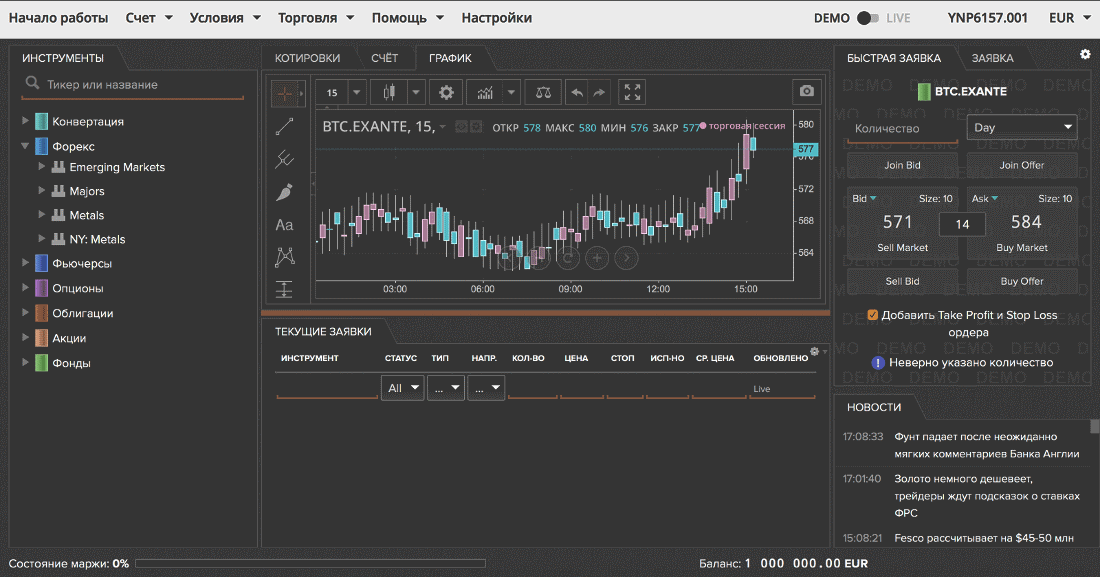Click the Количество quantity input field

(x=902, y=129)
